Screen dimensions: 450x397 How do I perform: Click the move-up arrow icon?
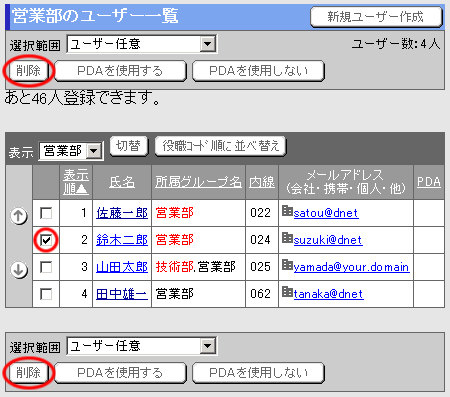[19, 216]
